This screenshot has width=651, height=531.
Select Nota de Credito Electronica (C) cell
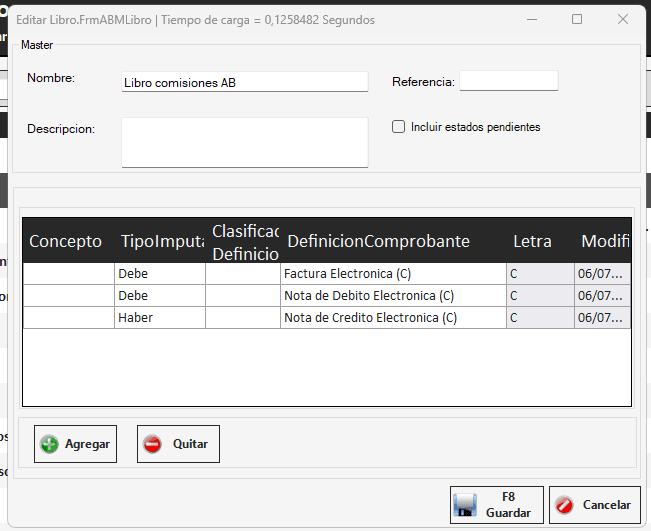(392, 318)
